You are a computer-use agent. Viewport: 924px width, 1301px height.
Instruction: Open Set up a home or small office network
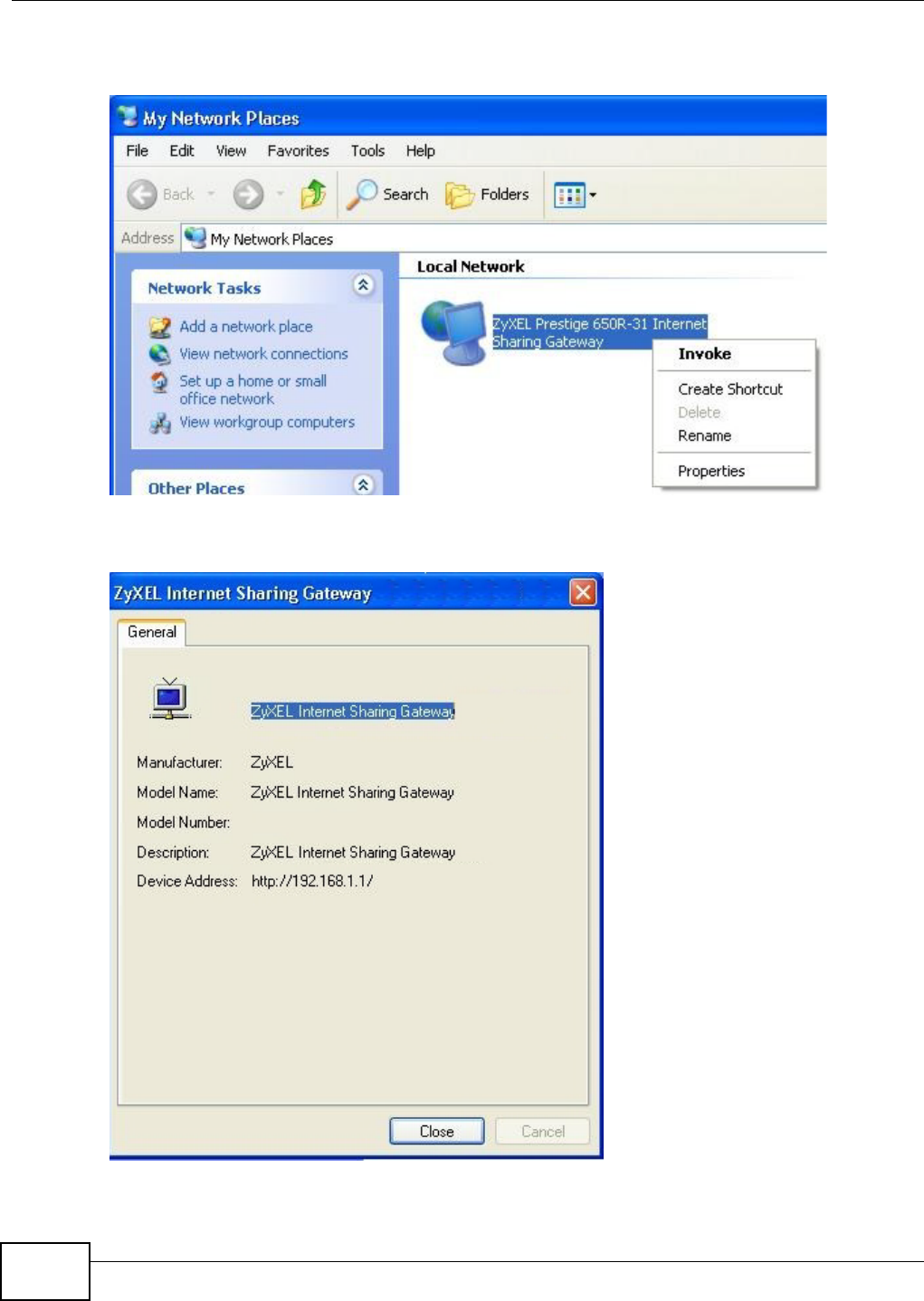coord(252,390)
